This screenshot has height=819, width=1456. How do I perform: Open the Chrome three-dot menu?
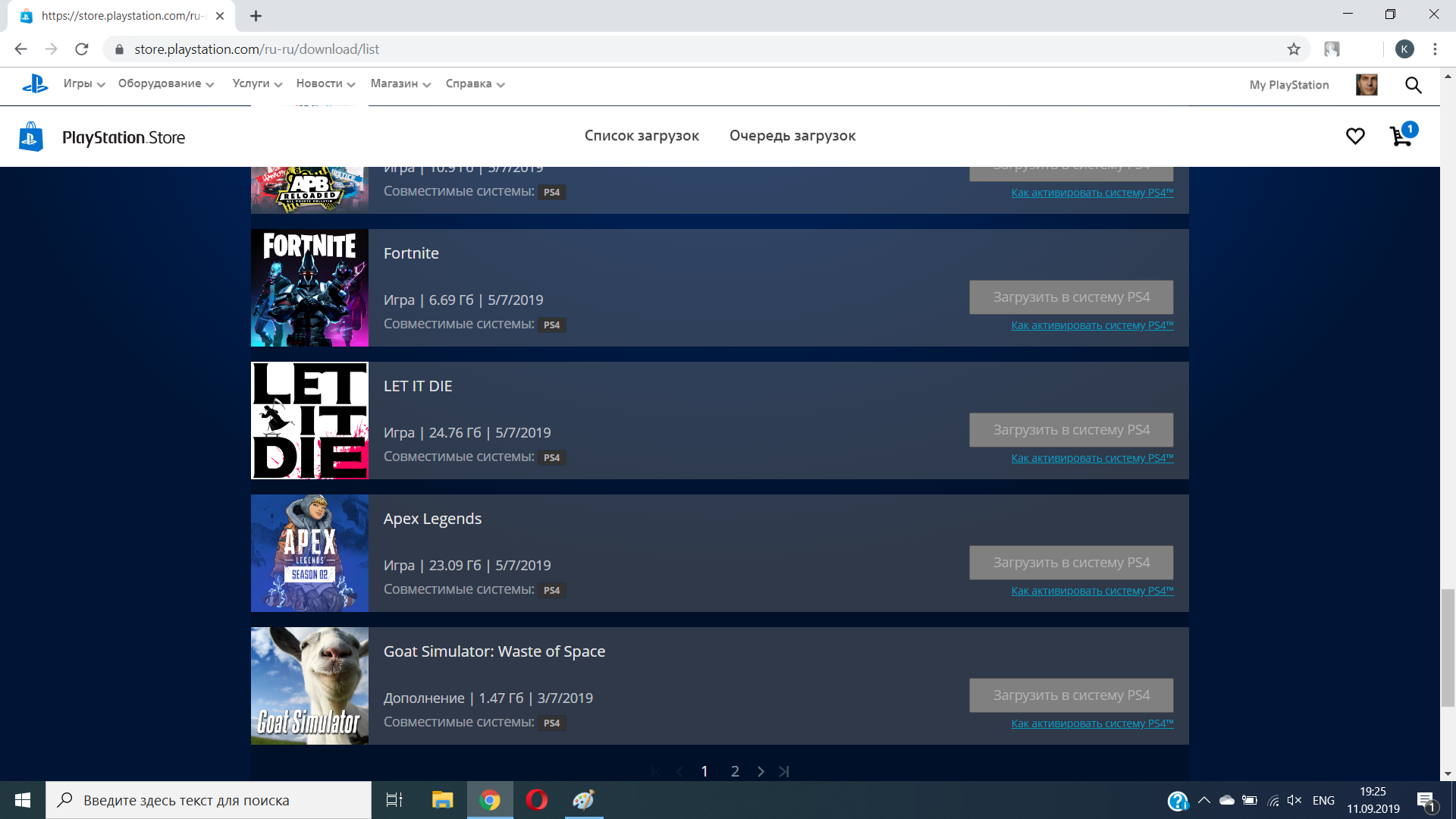click(1435, 49)
